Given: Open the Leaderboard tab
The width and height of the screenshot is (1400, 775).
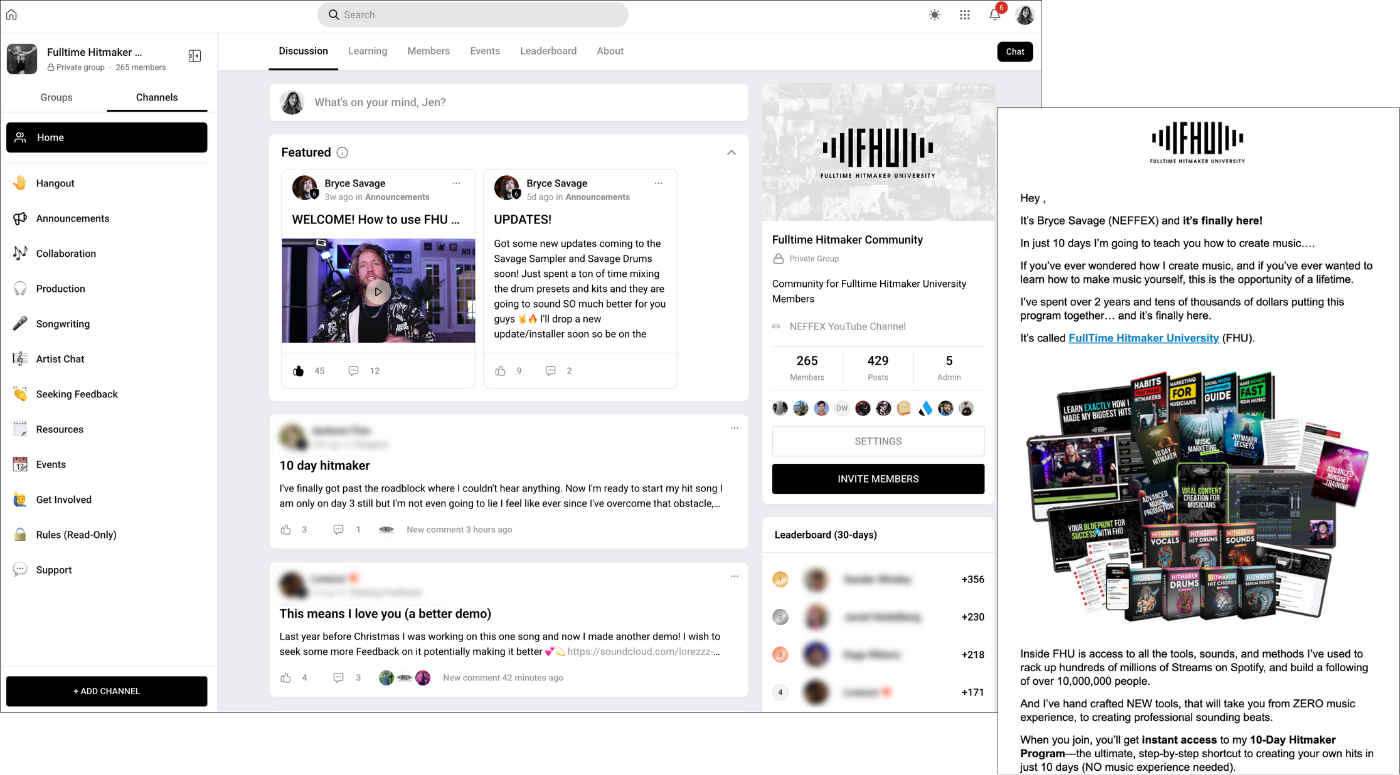Looking at the screenshot, I should coord(548,51).
